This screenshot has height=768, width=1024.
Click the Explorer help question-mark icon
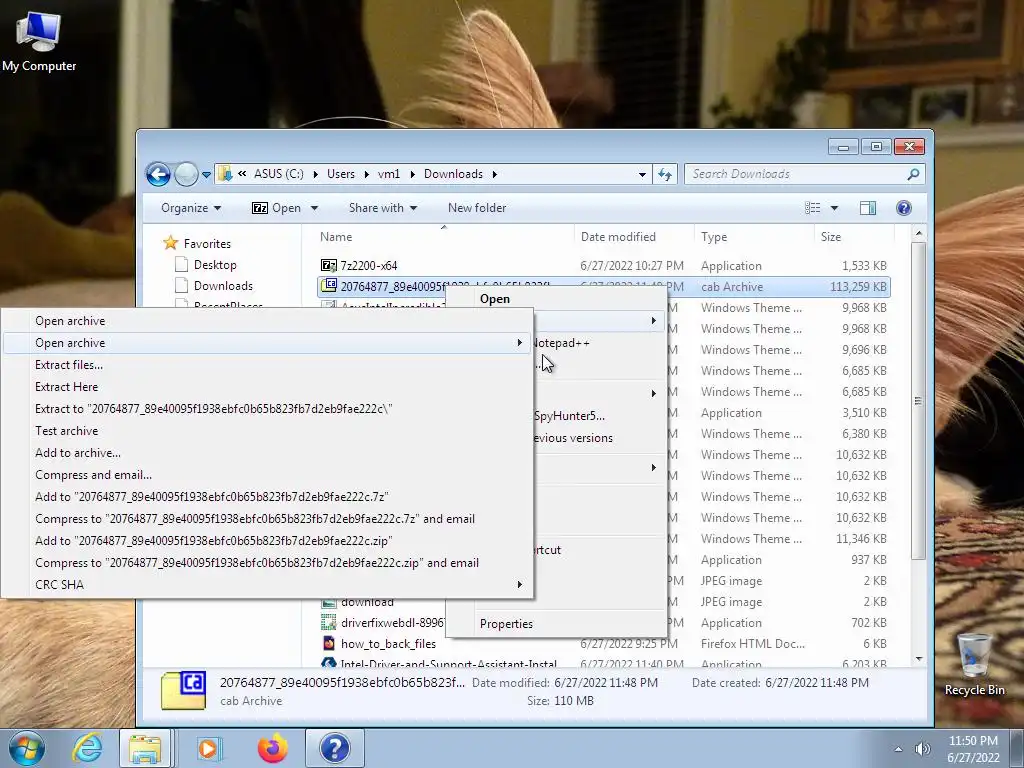point(904,208)
